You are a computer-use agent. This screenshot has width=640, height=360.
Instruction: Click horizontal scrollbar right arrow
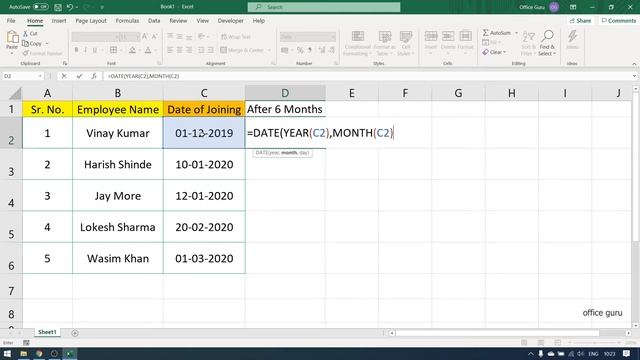(628, 333)
